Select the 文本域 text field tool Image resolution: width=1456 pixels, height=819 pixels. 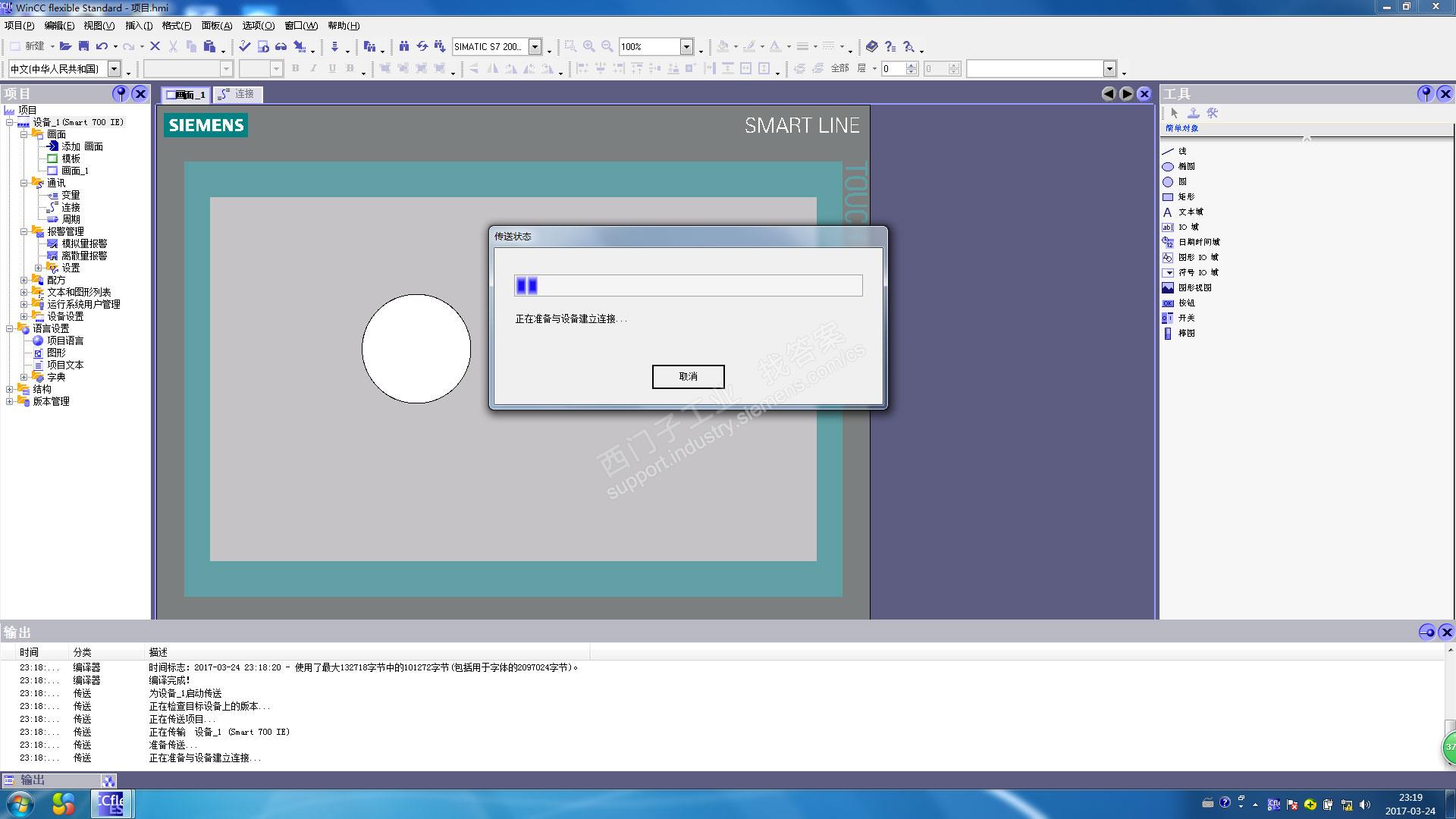click(x=1190, y=212)
